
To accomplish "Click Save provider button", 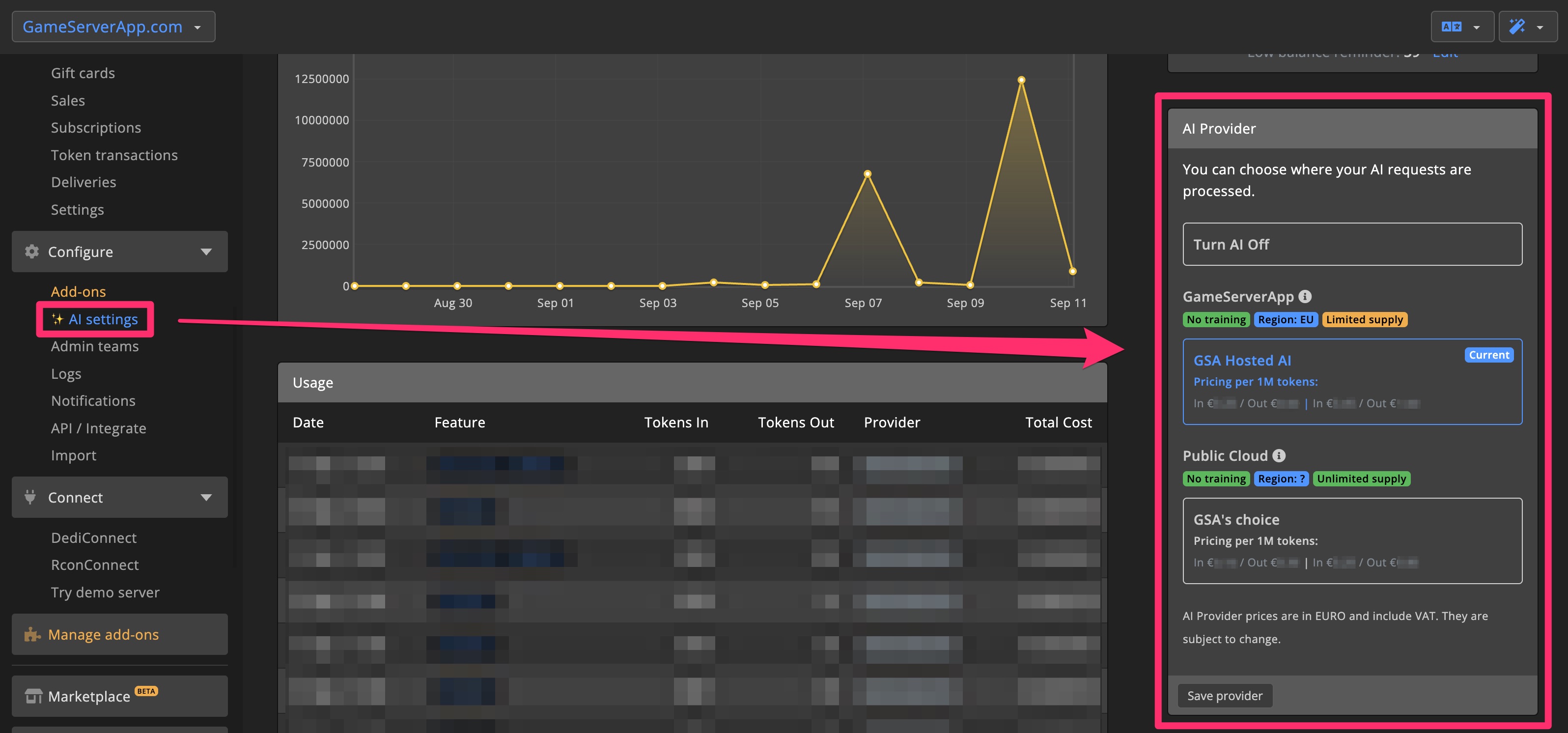I will 1225,696.
